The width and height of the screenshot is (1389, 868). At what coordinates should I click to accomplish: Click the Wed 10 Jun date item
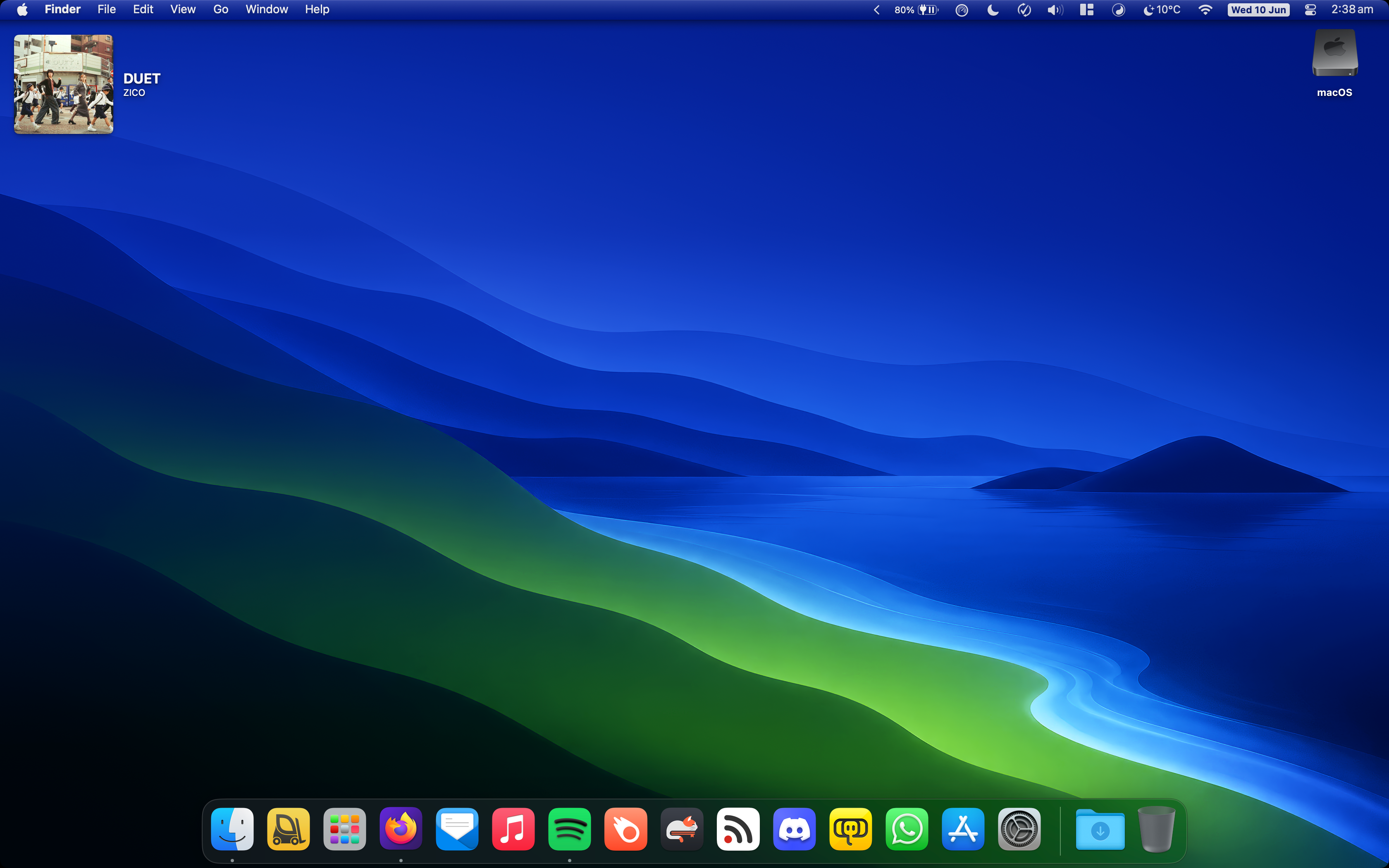(x=1258, y=10)
